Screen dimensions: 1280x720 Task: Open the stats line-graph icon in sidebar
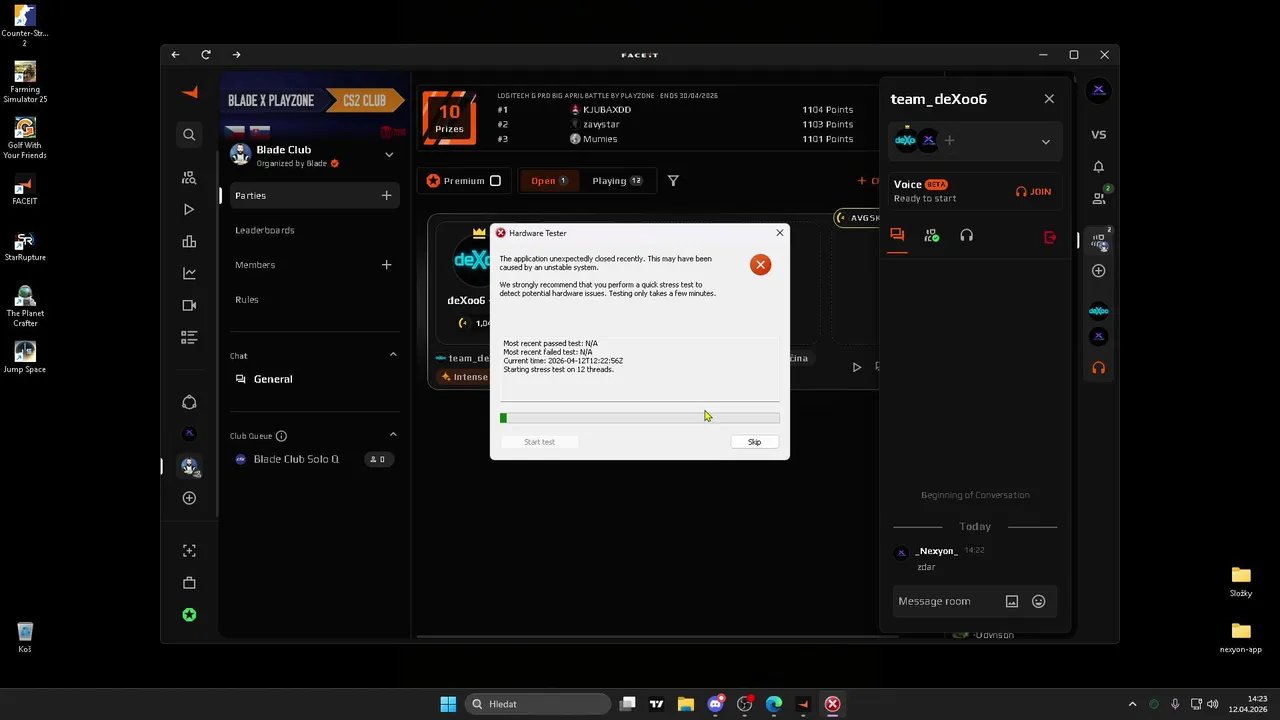189,273
